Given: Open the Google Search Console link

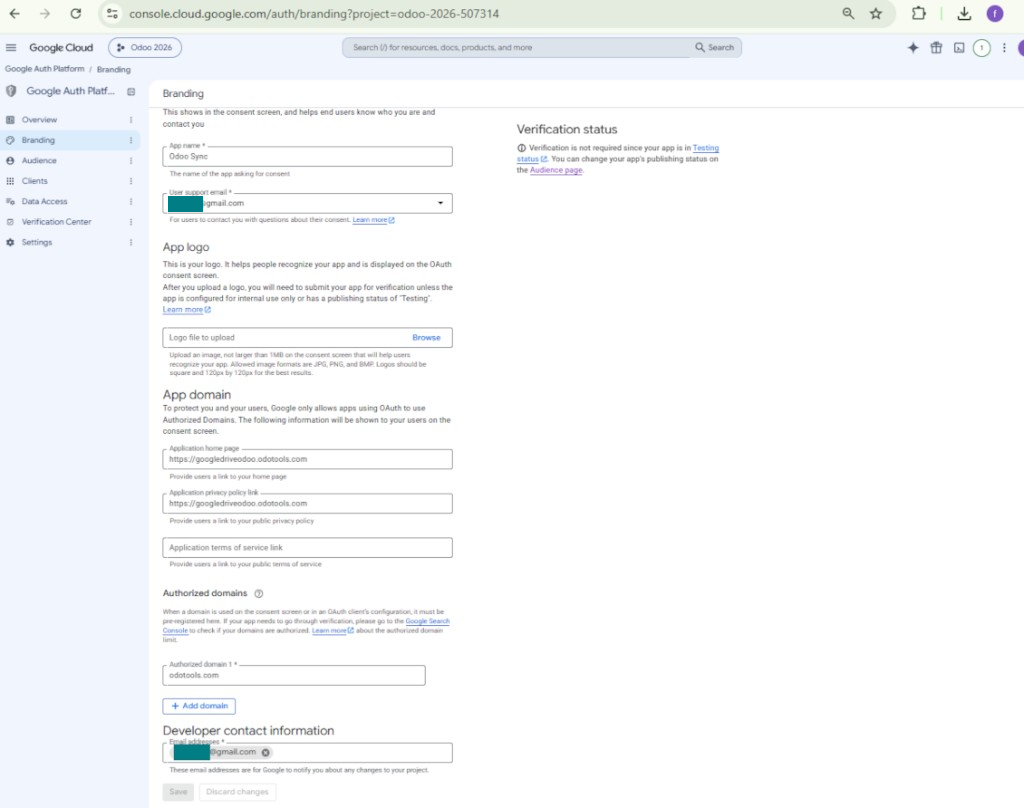Looking at the screenshot, I should point(428,621).
